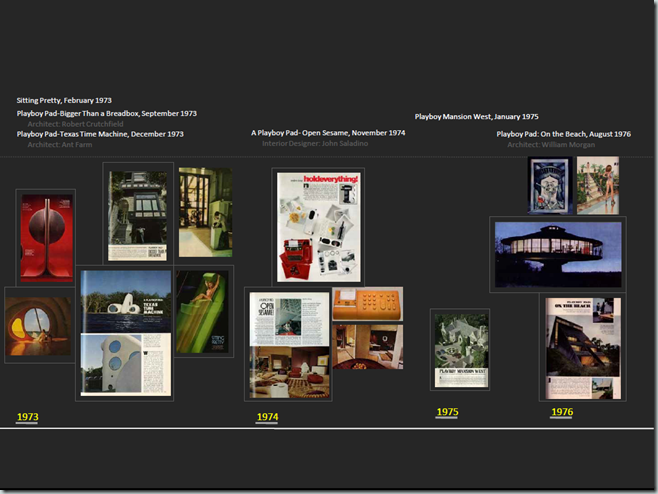Open the Playboy Mansion West aerial thumbnail
Viewport: 658px width, 494px height.
point(460,350)
